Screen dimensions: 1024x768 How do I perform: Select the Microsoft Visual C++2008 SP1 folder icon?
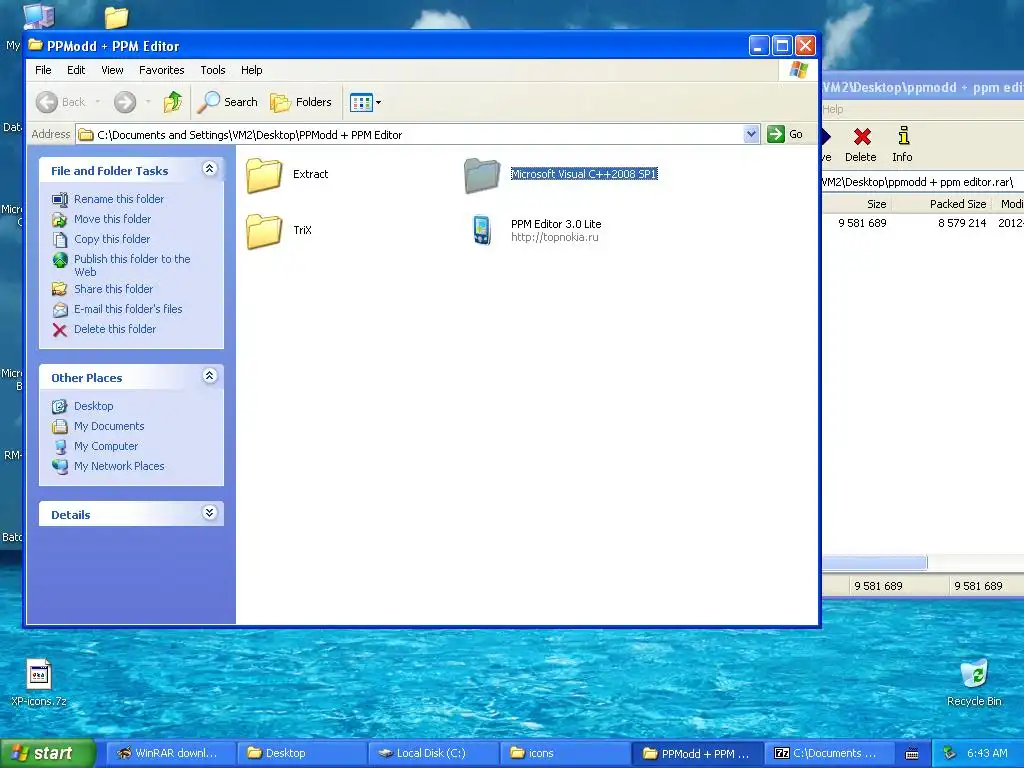[482, 175]
